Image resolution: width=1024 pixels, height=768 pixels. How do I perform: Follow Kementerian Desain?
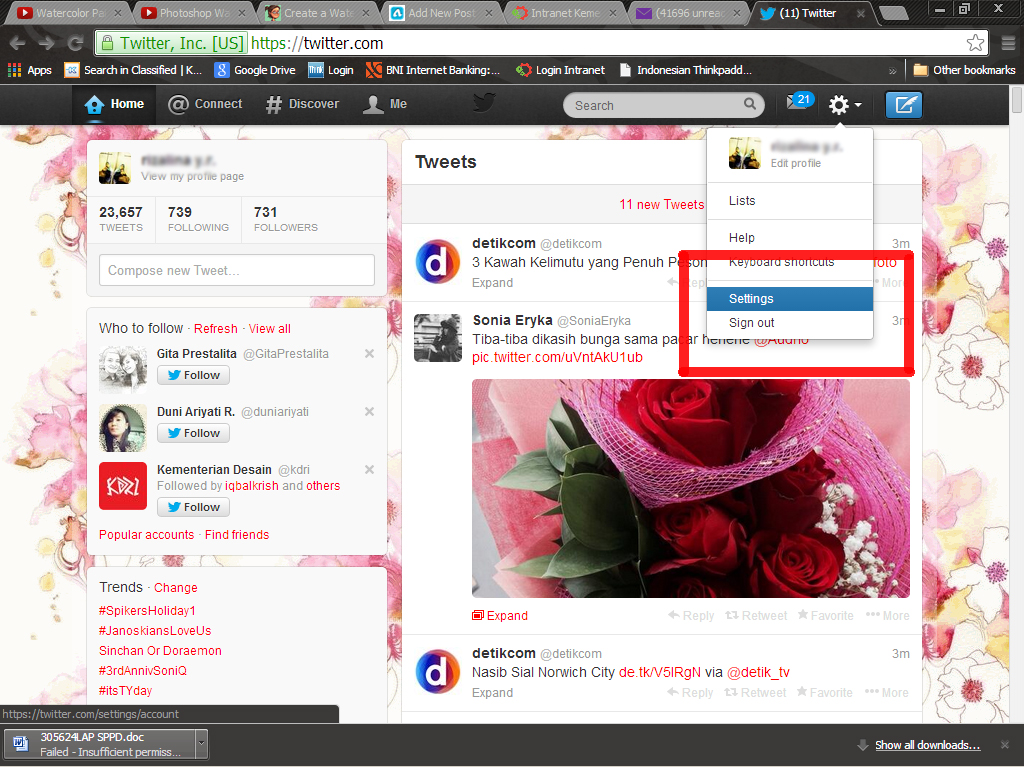click(193, 507)
